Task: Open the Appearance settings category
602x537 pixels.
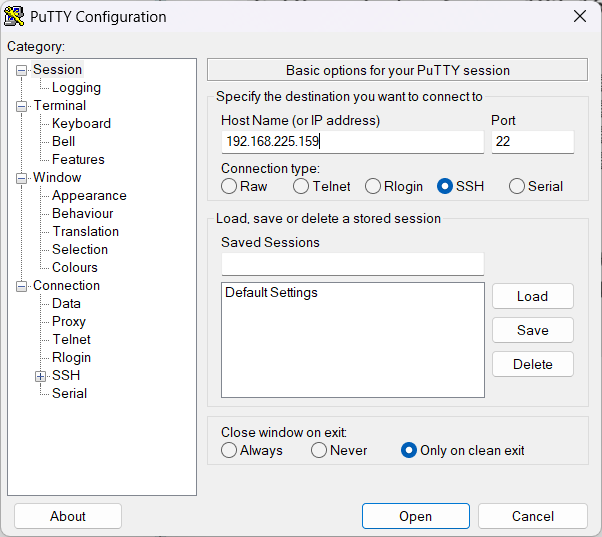Action: click(89, 196)
